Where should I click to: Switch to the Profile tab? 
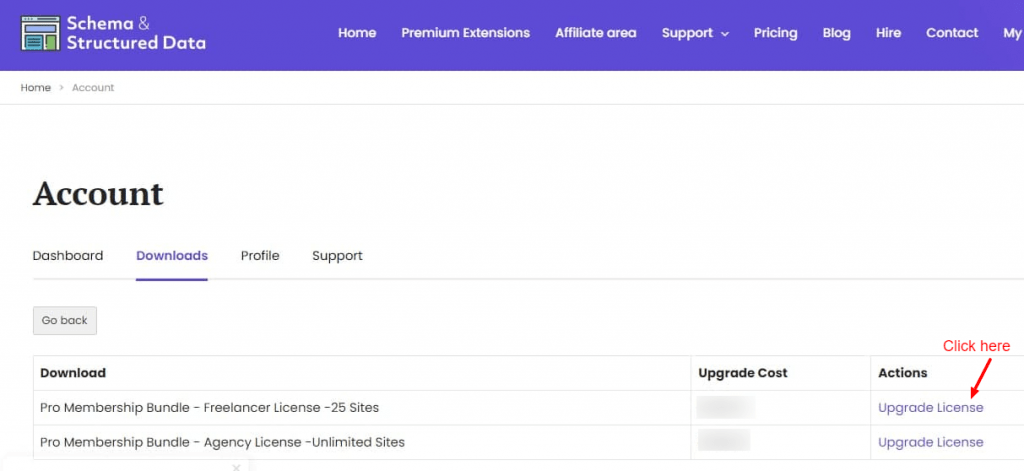pos(260,255)
